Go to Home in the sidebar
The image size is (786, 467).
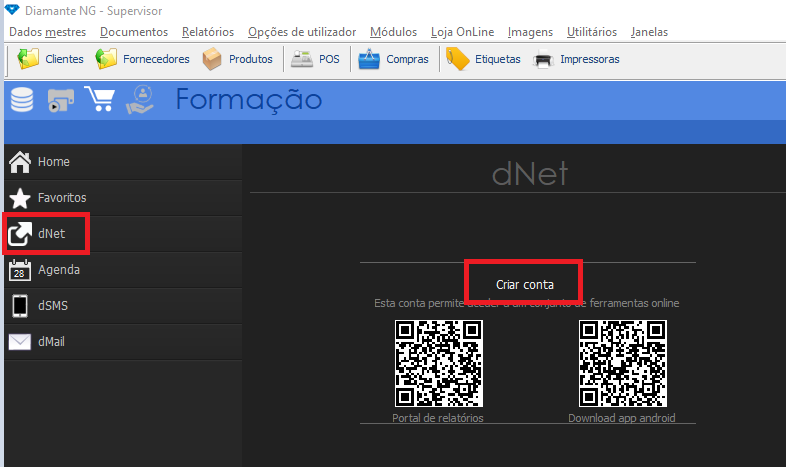[x=53, y=162]
